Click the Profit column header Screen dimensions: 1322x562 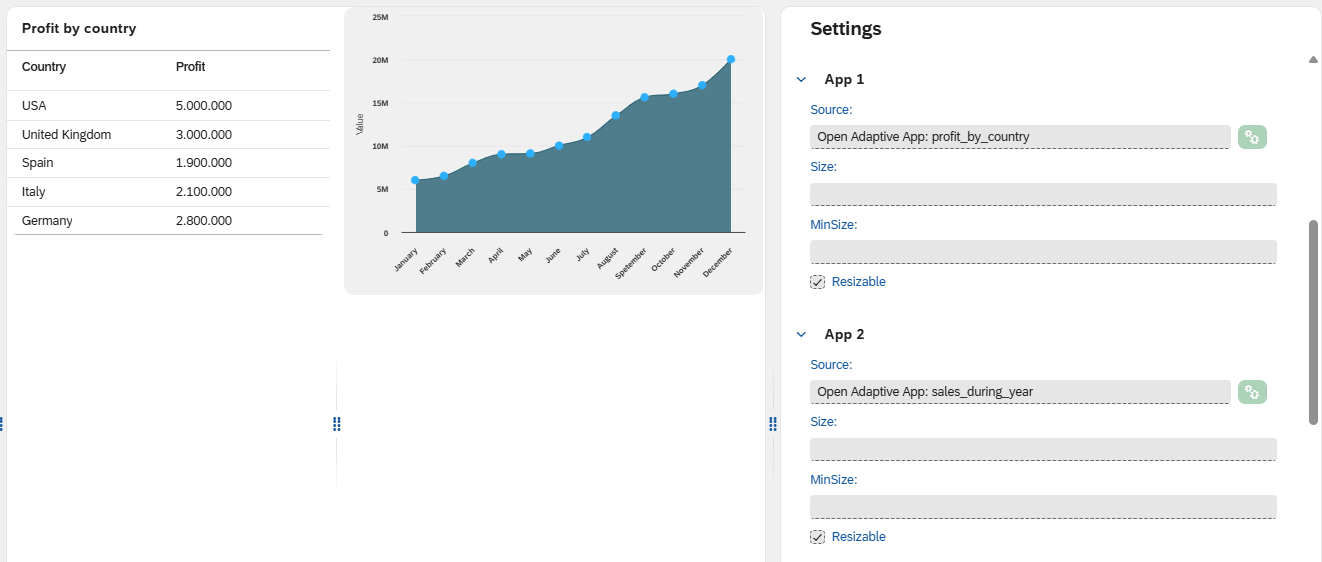pyautogui.click(x=190, y=67)
